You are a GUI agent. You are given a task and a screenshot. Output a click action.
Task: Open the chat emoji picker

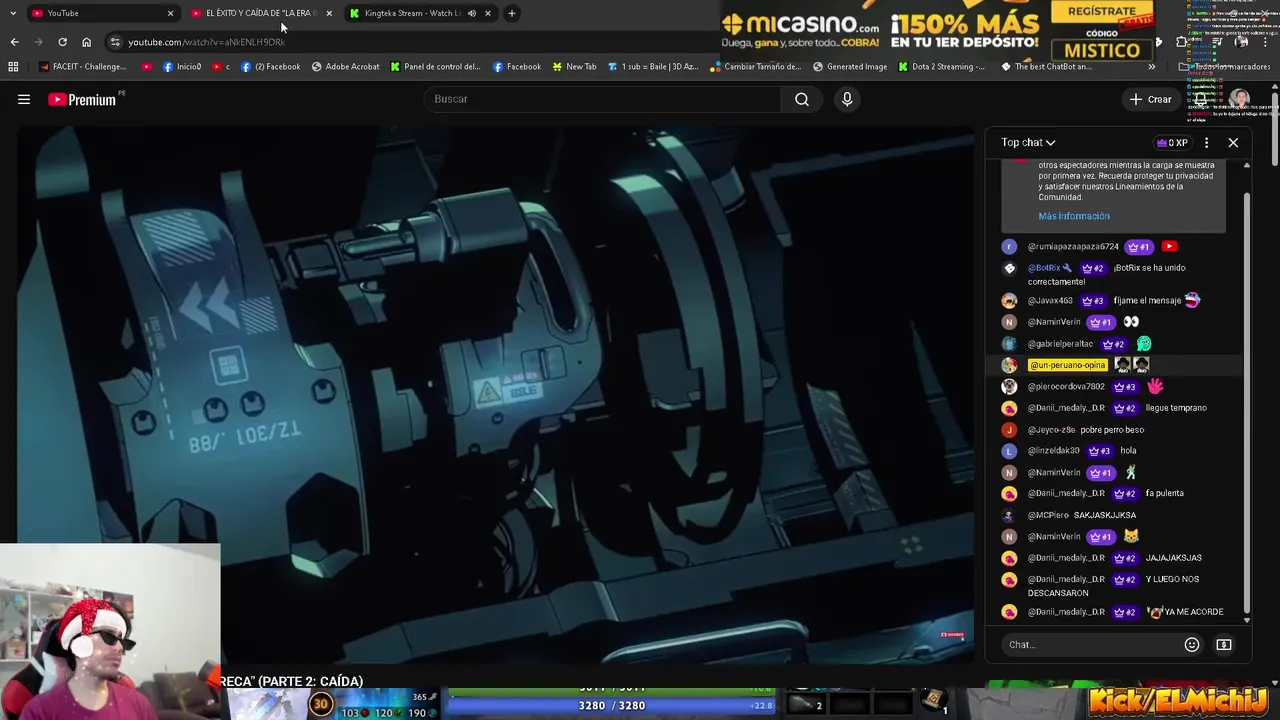click(x=1191, y=645)
